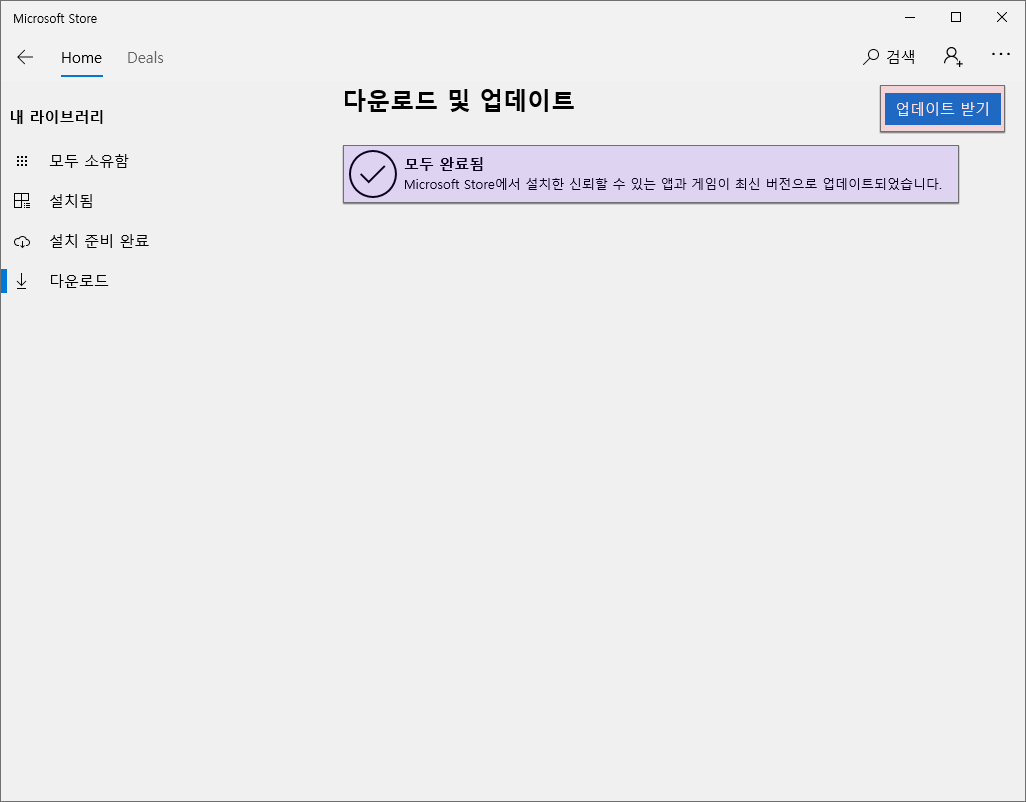Click the 다운로드 arrow icon in sidebar
The width and height of the screenshot is (1026, 802).
[x=22, y=281]
